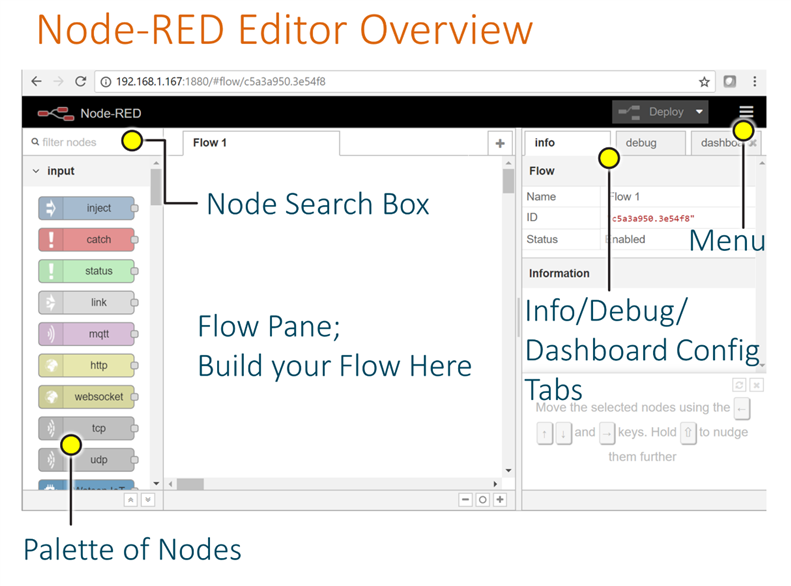
Task: Select the inject node in palette
Action: [x=88, y=208]
